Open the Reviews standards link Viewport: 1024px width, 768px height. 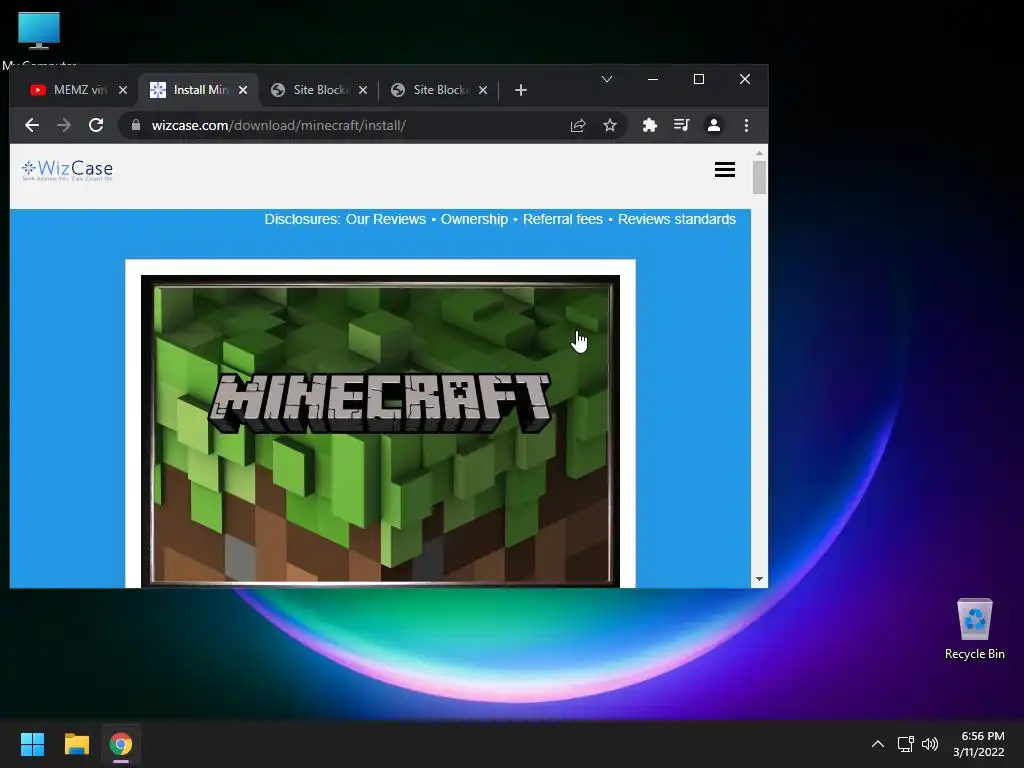(677, 219)
